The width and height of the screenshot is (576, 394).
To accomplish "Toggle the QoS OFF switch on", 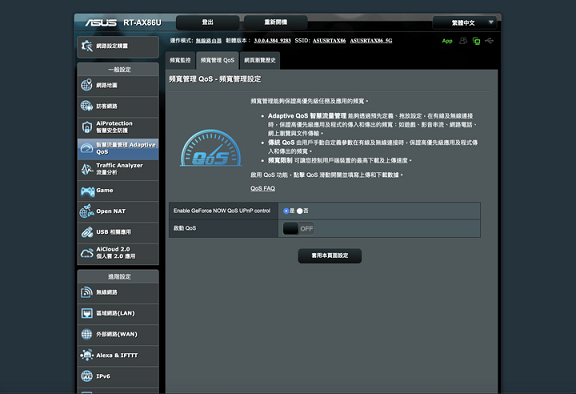I will (x=298, y=228).
